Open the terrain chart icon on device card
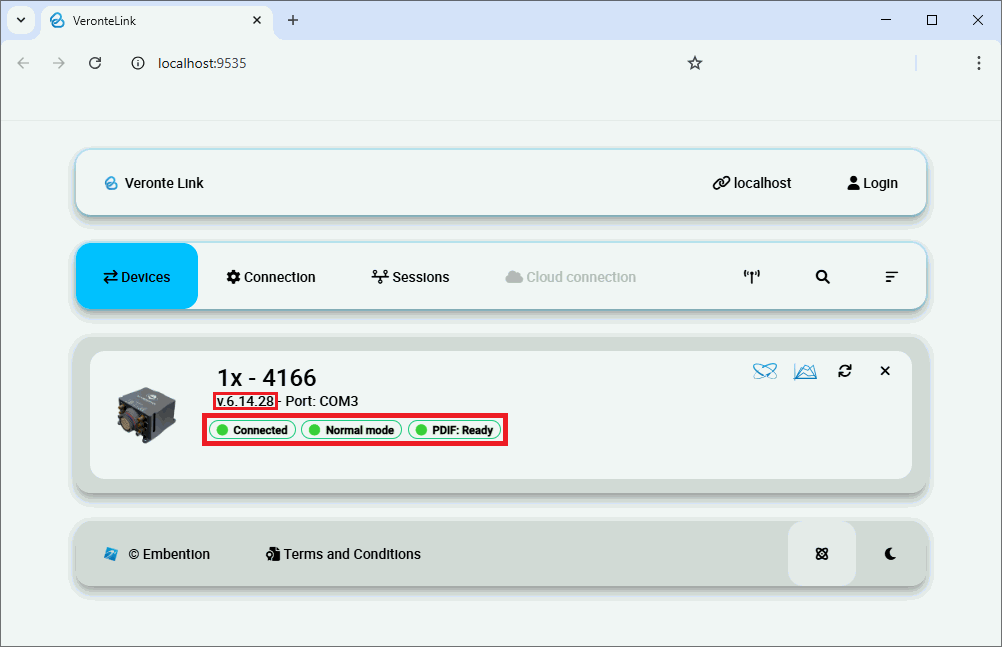1002x647 pixels. point(805,371)
